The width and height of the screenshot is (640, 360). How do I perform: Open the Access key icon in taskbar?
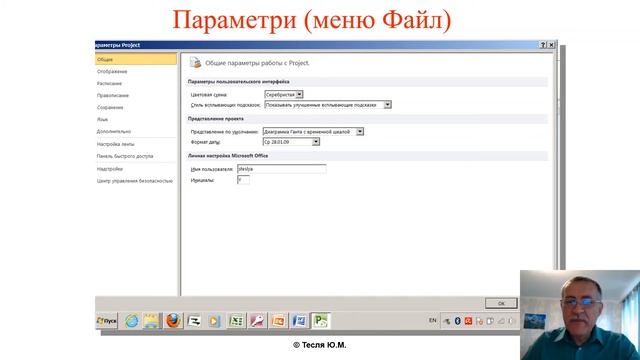[257, 321]
